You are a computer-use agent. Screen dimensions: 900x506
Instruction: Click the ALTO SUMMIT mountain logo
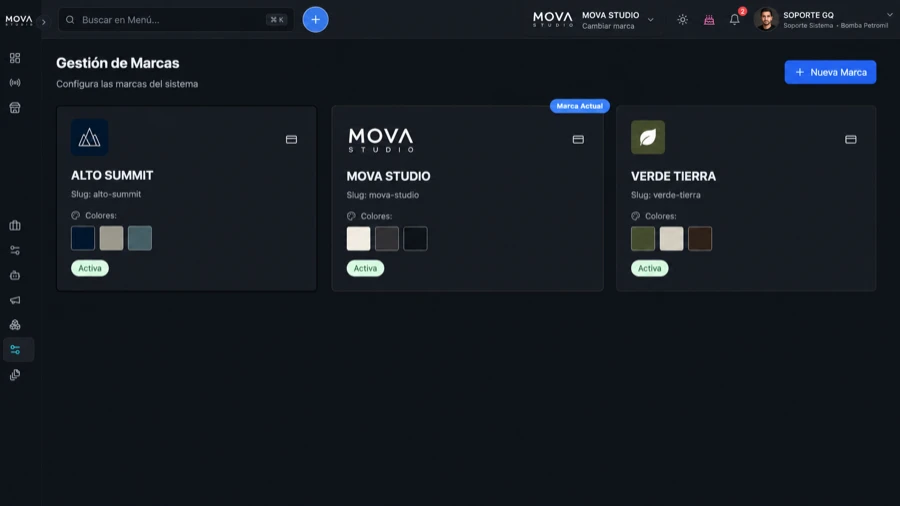click(x=90, y=137)
